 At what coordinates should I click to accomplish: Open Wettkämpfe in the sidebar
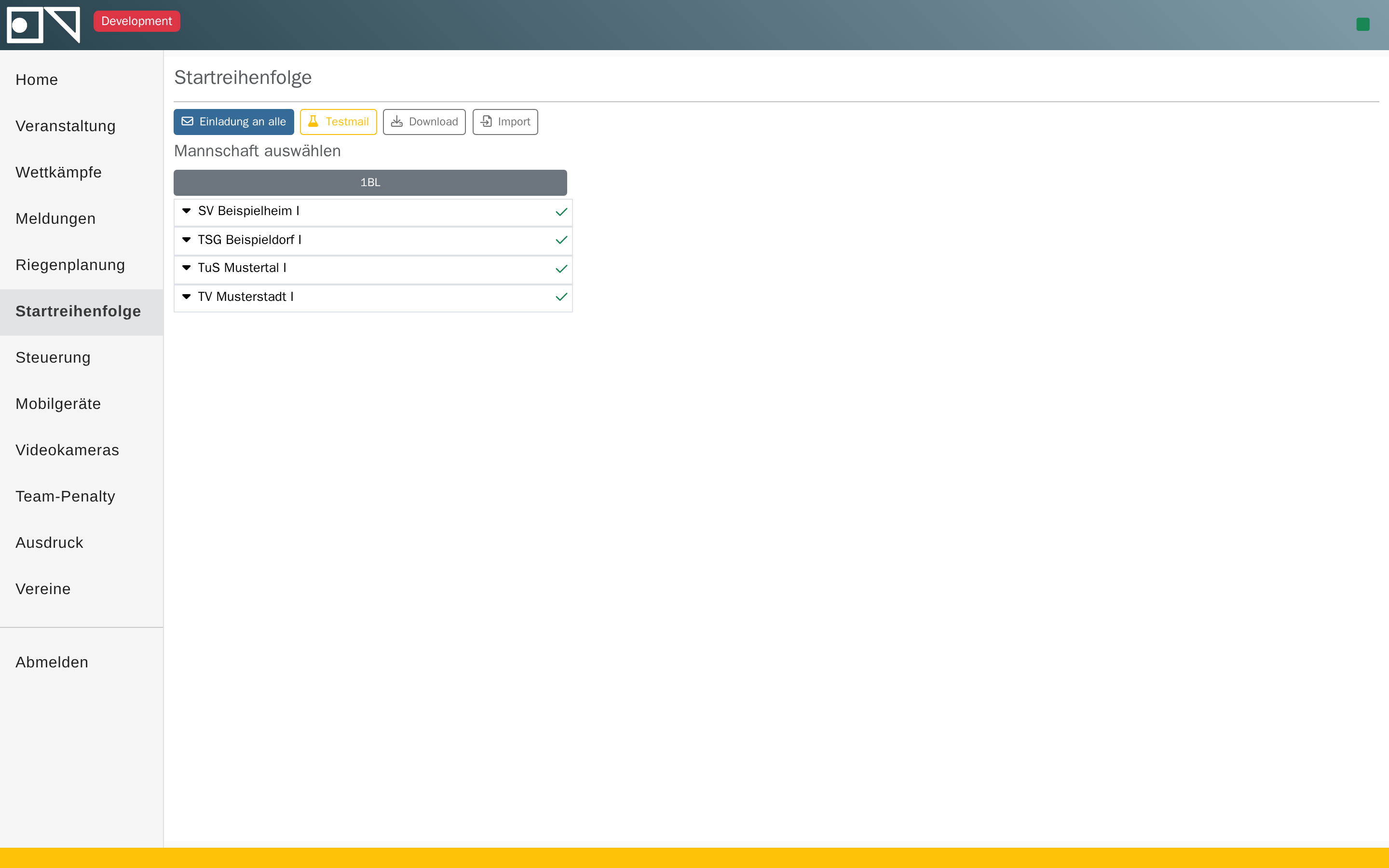coord(82,172)
